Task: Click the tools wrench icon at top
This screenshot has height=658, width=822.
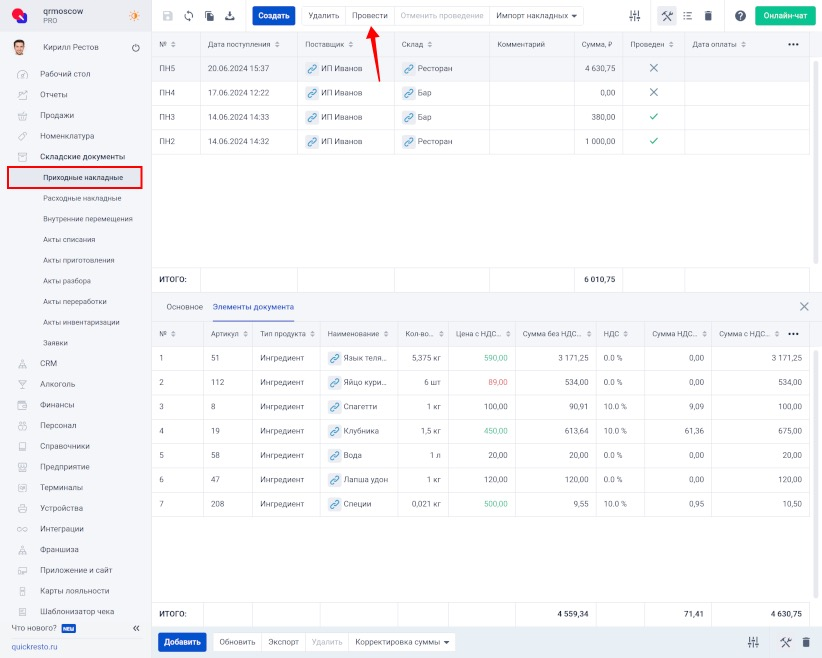Action: pyautogui.click(x=667, y=16)
